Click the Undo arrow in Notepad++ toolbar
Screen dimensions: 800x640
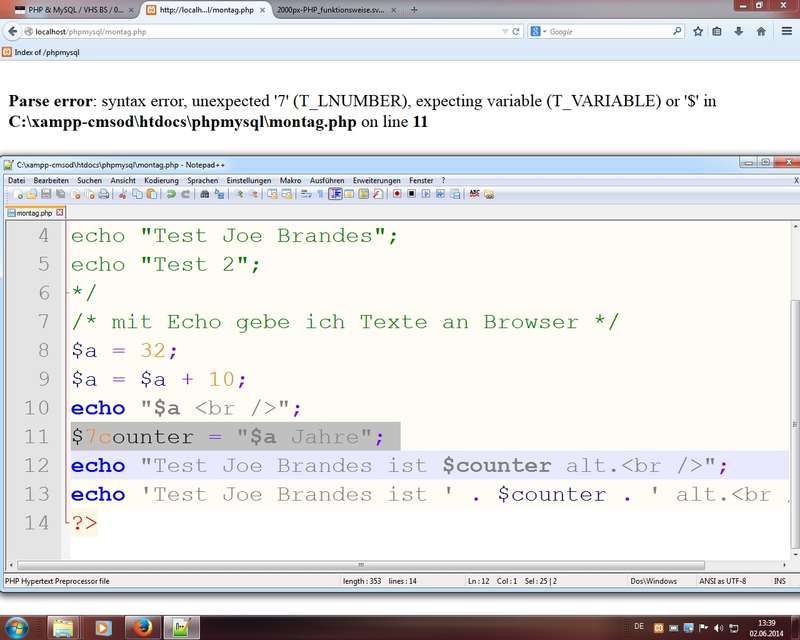(x=171, y=194)
